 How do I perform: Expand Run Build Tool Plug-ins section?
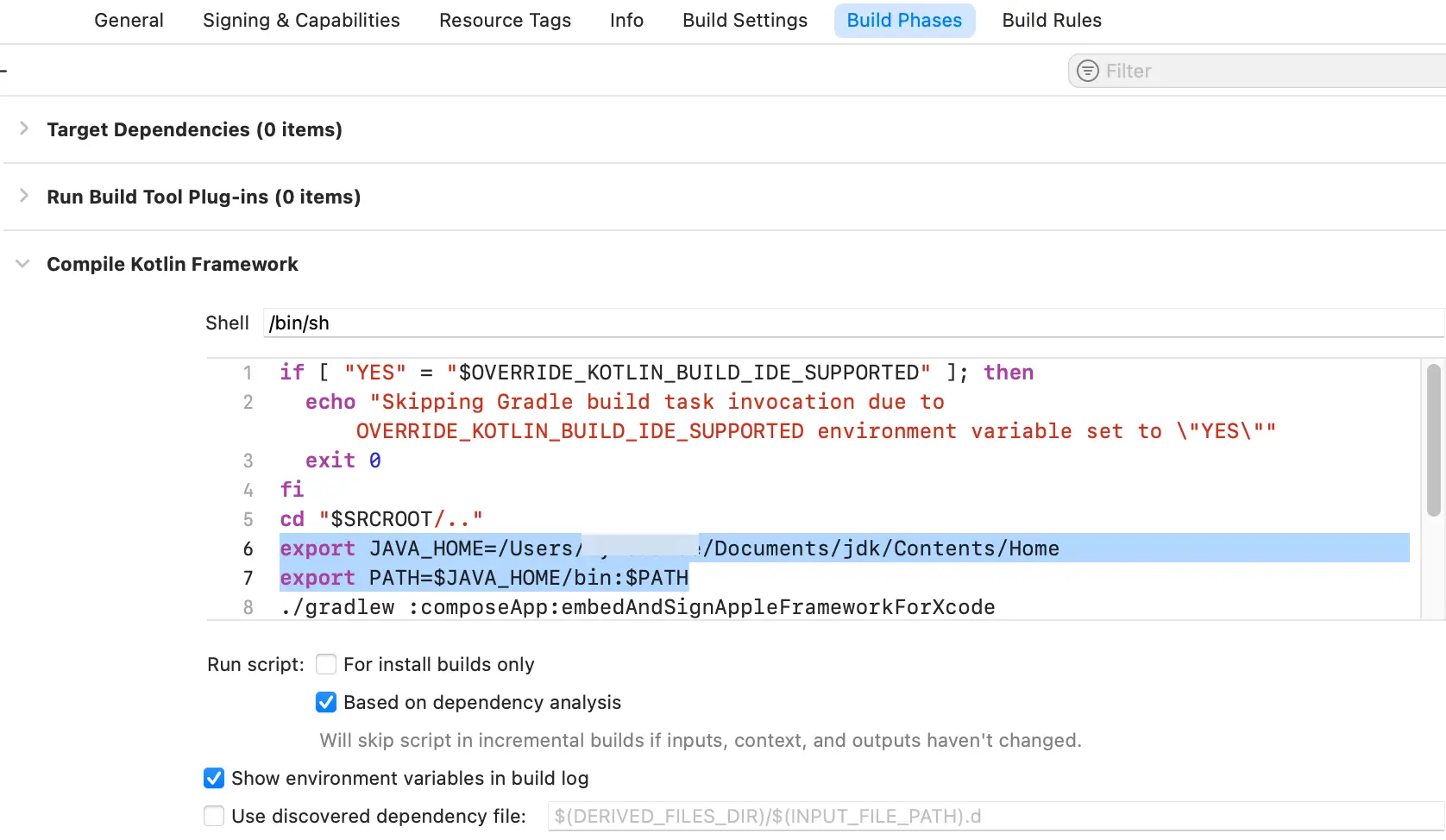tap(24, 196)
